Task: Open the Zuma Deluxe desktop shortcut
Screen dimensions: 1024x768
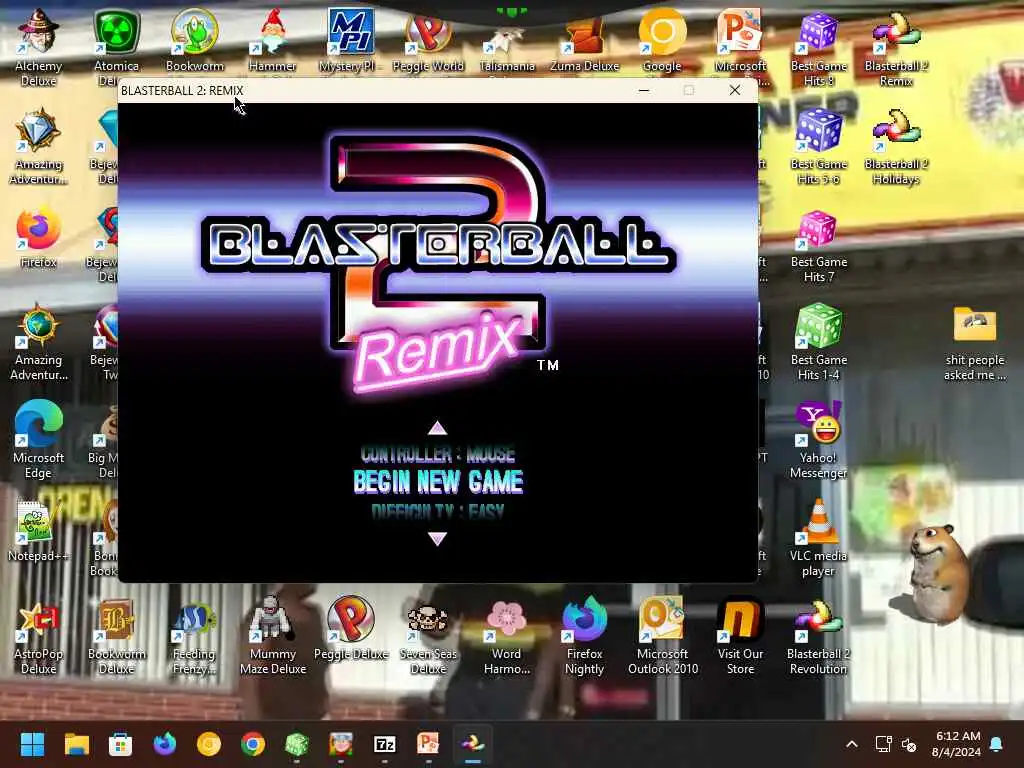Action: (584, 40)
